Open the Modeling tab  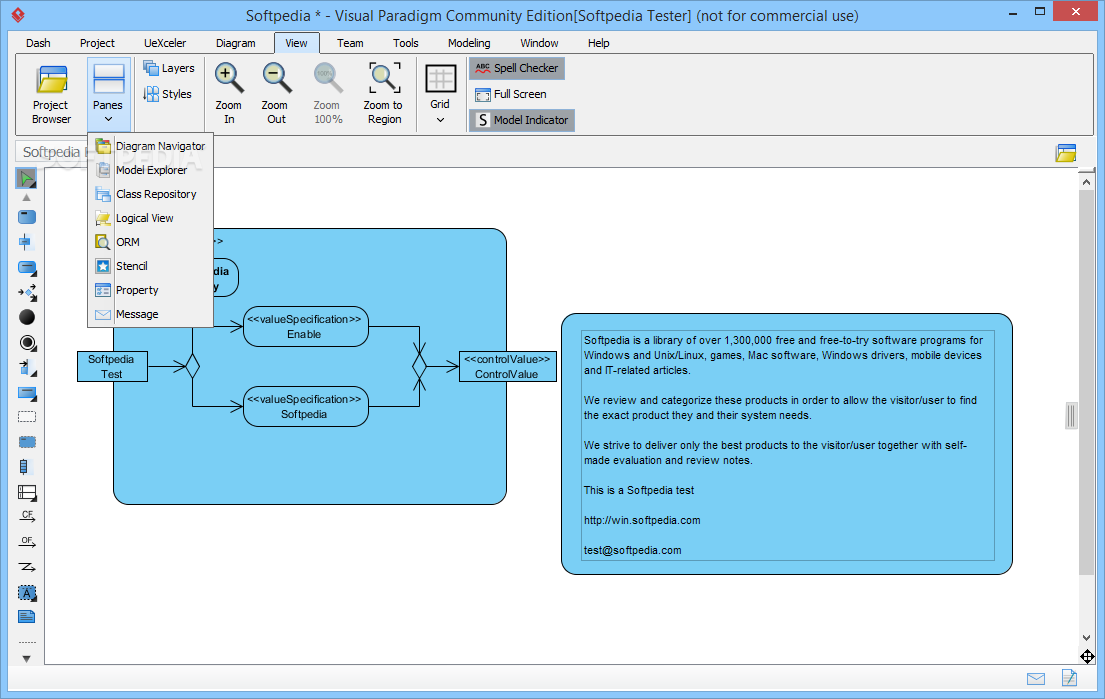point(469,43)
